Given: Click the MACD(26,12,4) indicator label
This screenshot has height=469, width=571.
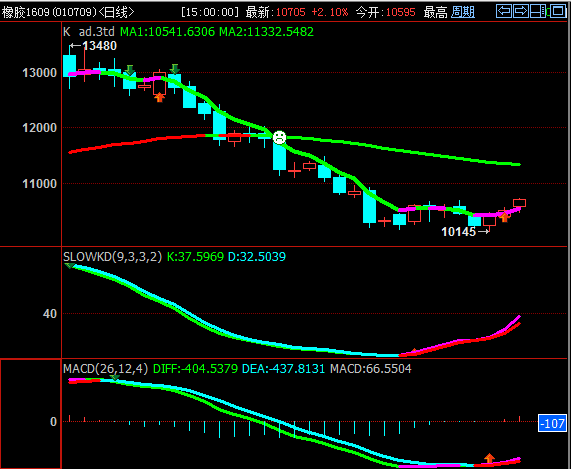Looking at the screenshot, I should 106,368.
